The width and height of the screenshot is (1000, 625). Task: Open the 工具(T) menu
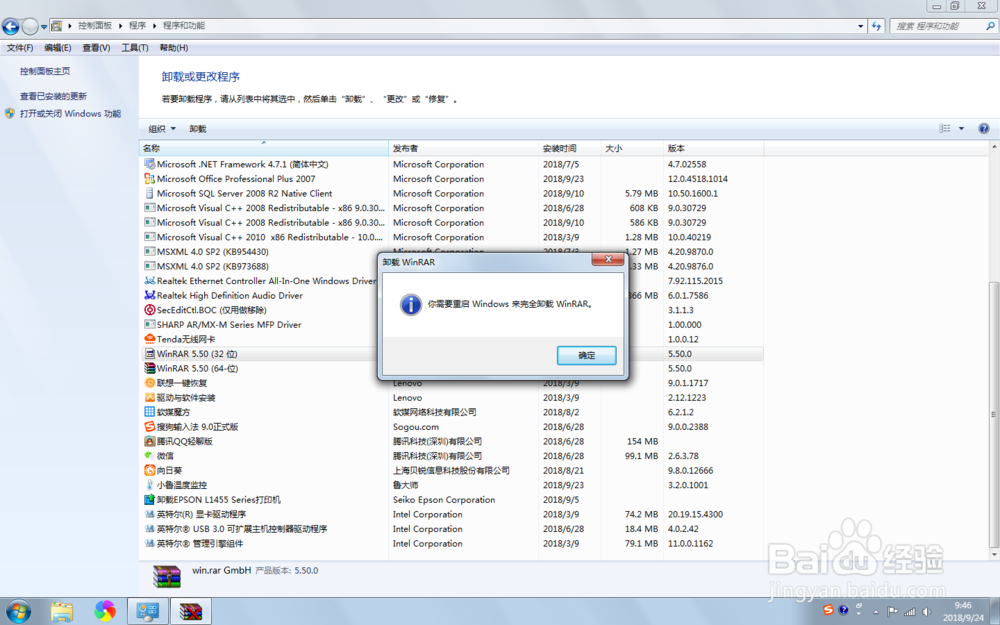click(135, 48)
